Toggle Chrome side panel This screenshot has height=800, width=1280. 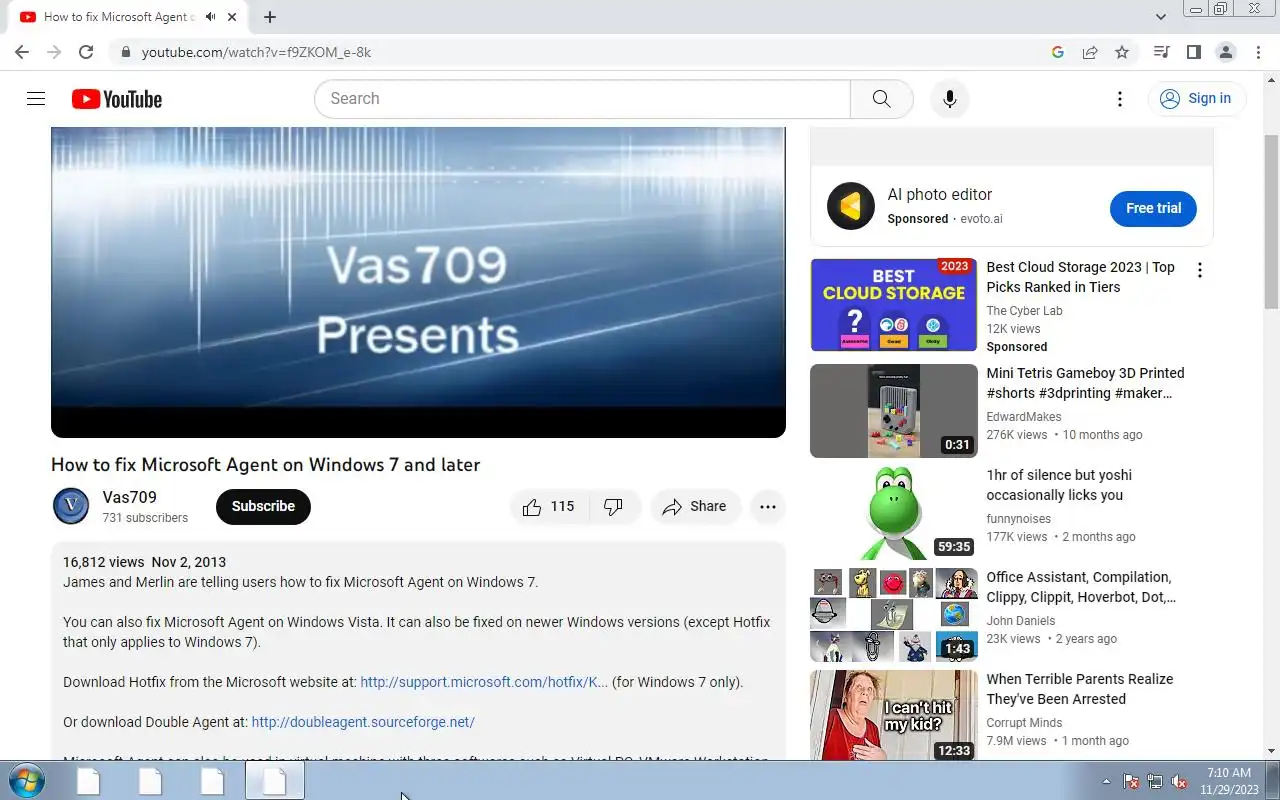click(1193, 52)
